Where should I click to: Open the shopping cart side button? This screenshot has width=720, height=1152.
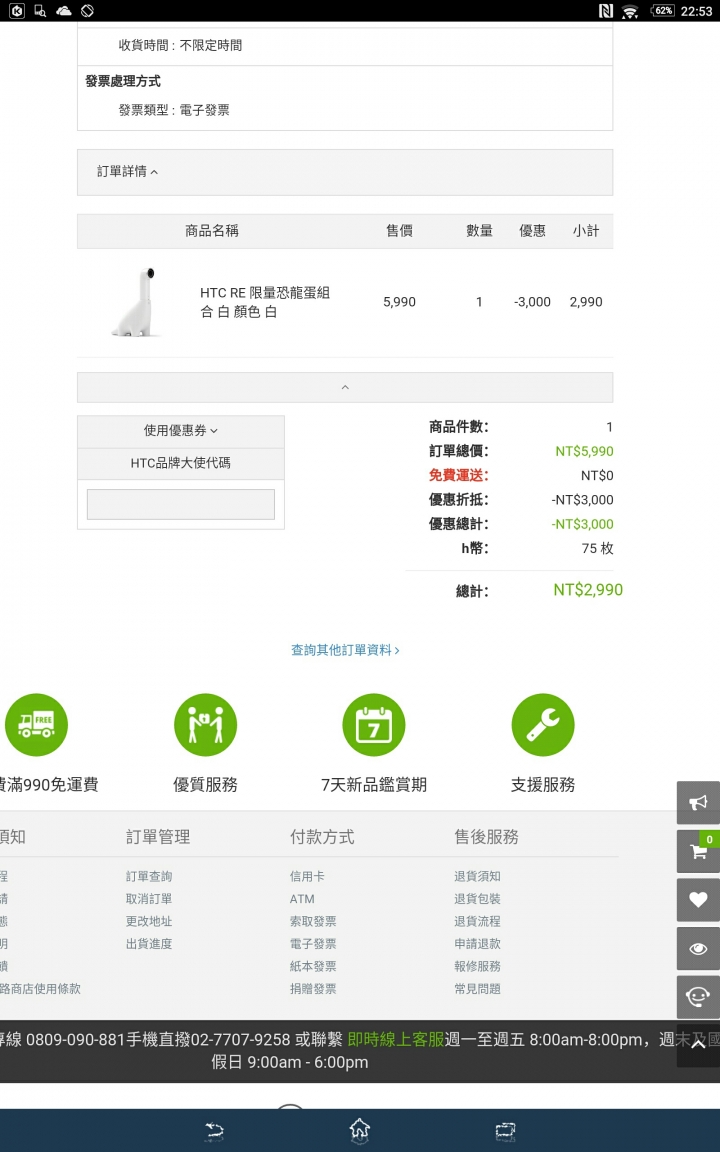(x=698, y=851)
